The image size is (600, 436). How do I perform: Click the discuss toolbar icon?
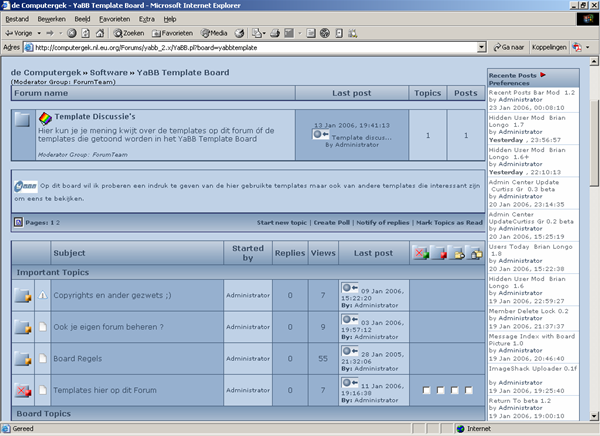point(311,33)
